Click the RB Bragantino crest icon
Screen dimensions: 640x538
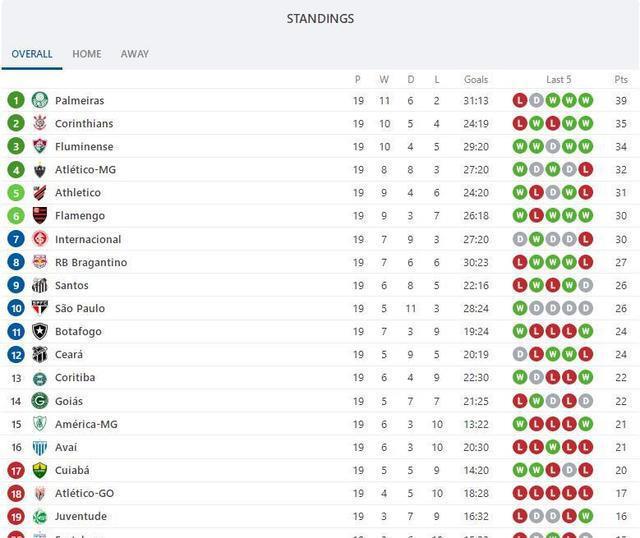(x=40, y=262)
